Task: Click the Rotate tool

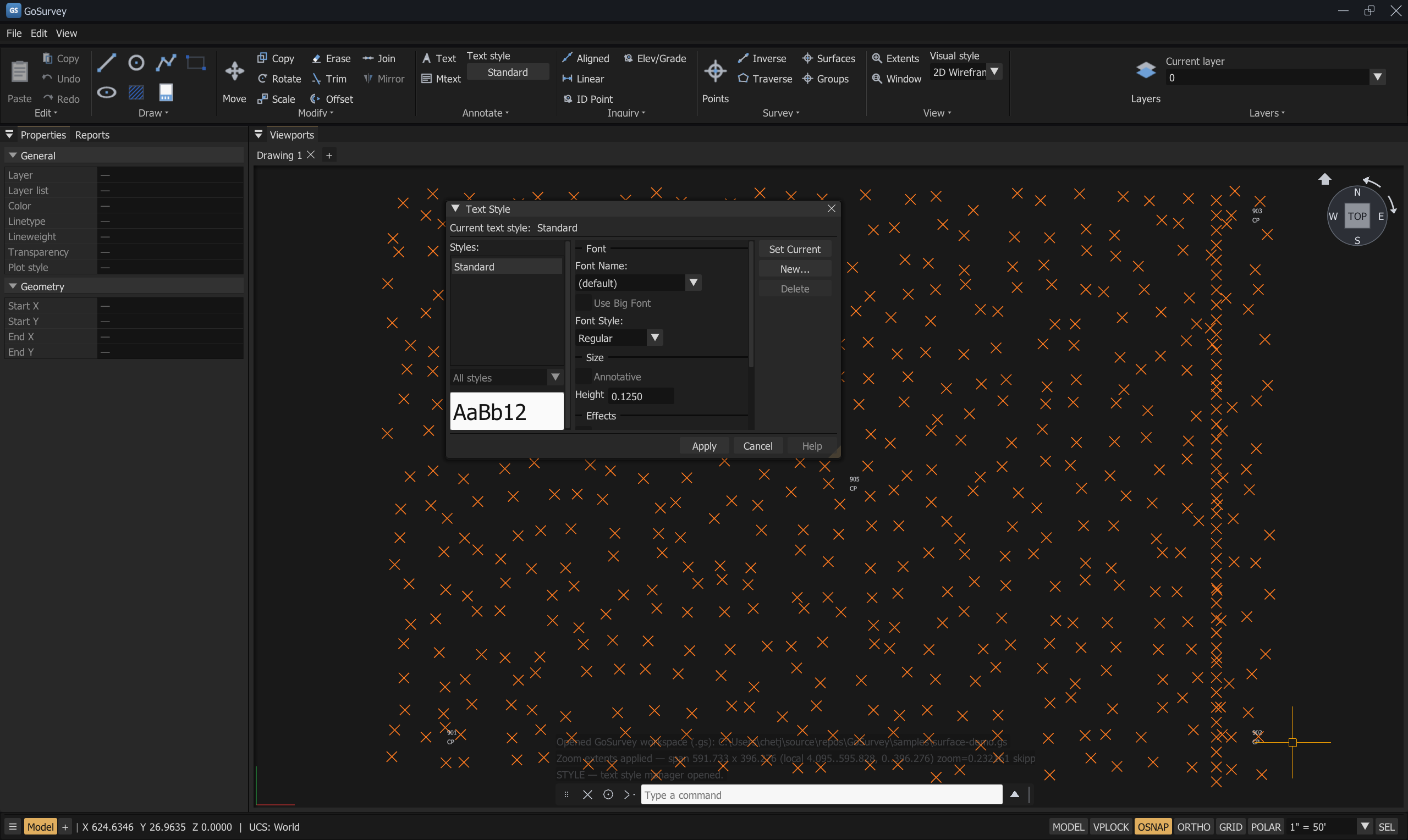Action: pyautogui.click(x=279, y=79)
